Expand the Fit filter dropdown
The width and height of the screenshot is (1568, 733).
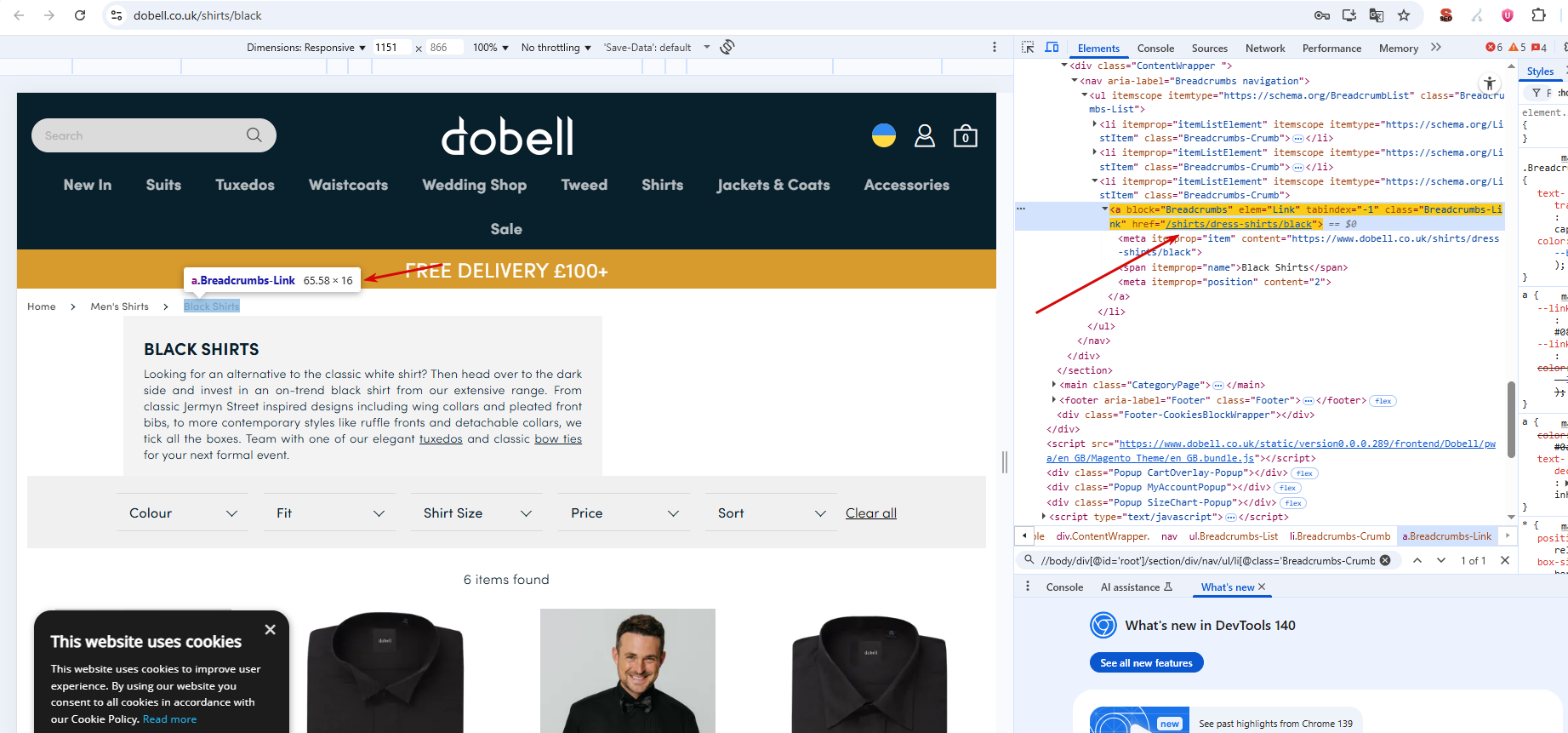click(330, 513)
